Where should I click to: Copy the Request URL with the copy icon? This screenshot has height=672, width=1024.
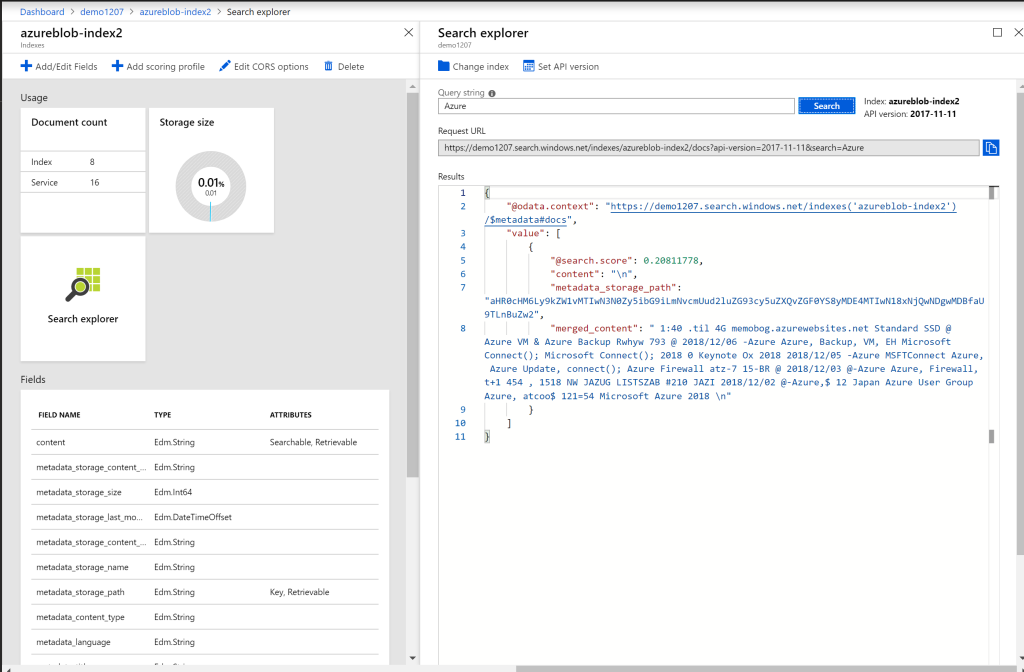(x=991, y=148)
